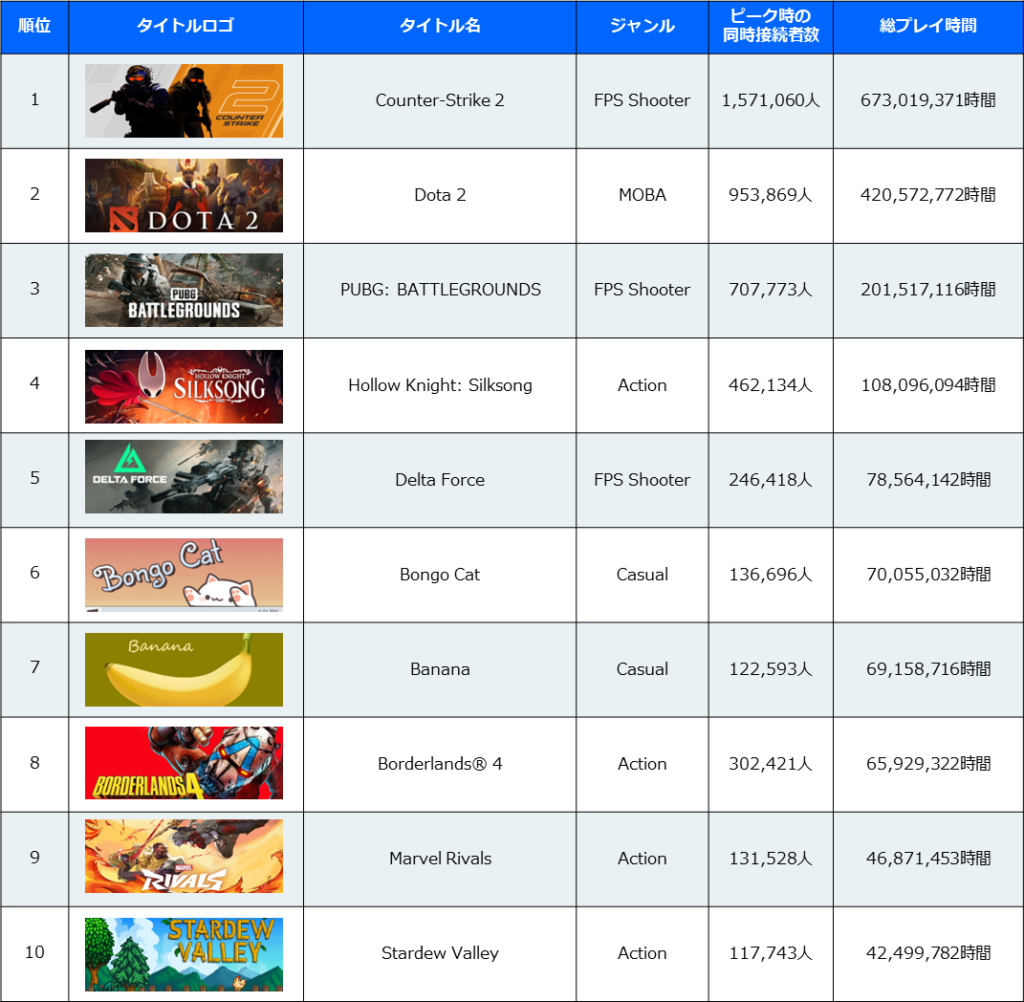Click the Hollow Knight Silksong logo
The width and height of the screenshot is (1024, 1002).
pos(184,386)
